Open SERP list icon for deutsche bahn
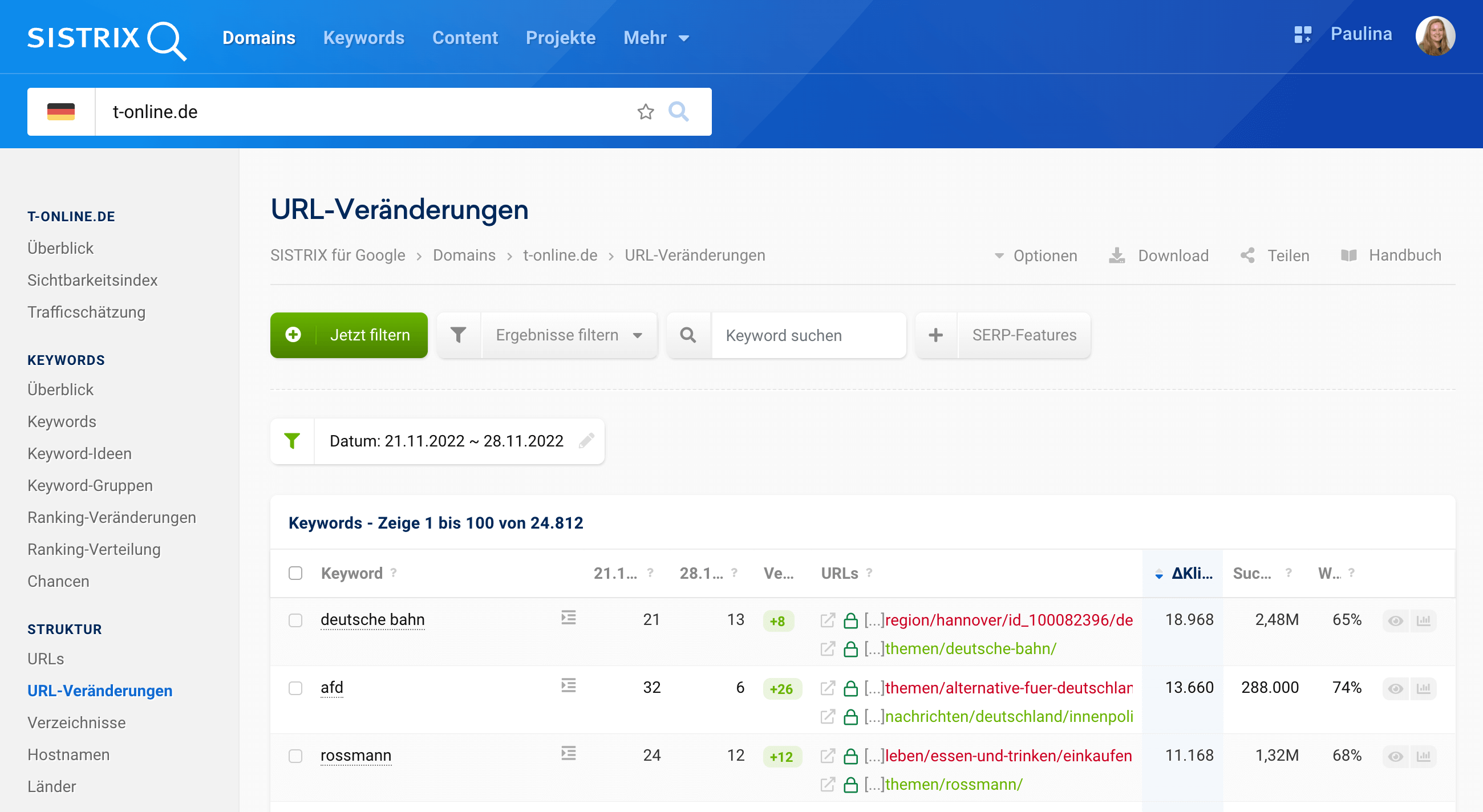Screen dimensions: 1483x812 tap(569, 618)
